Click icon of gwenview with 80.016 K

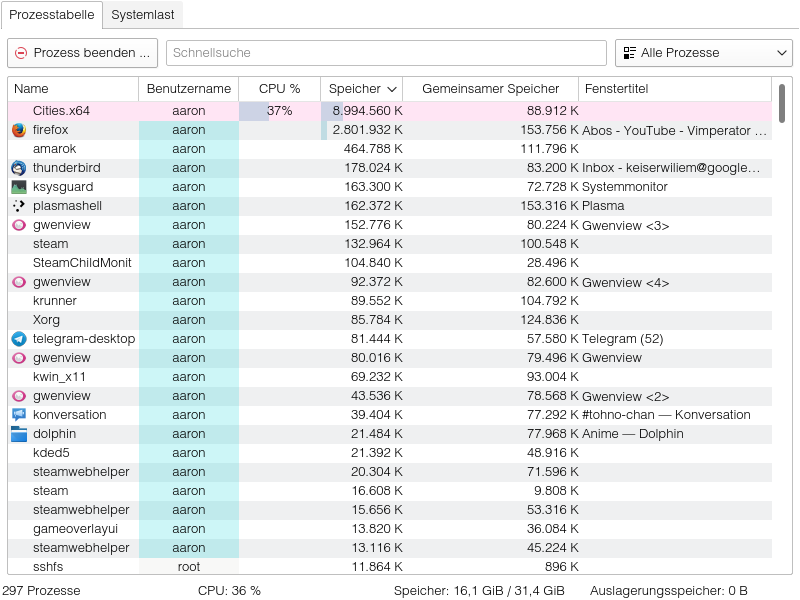(19, 358)
